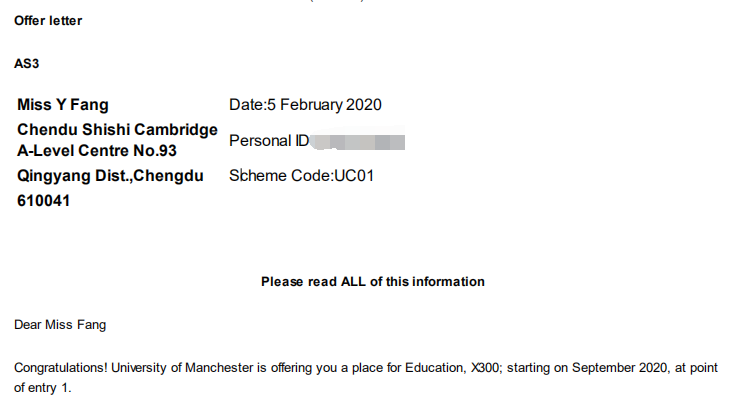Click the Date 5 February 2020 field
The image size is (732, 414).
[305, 105]
